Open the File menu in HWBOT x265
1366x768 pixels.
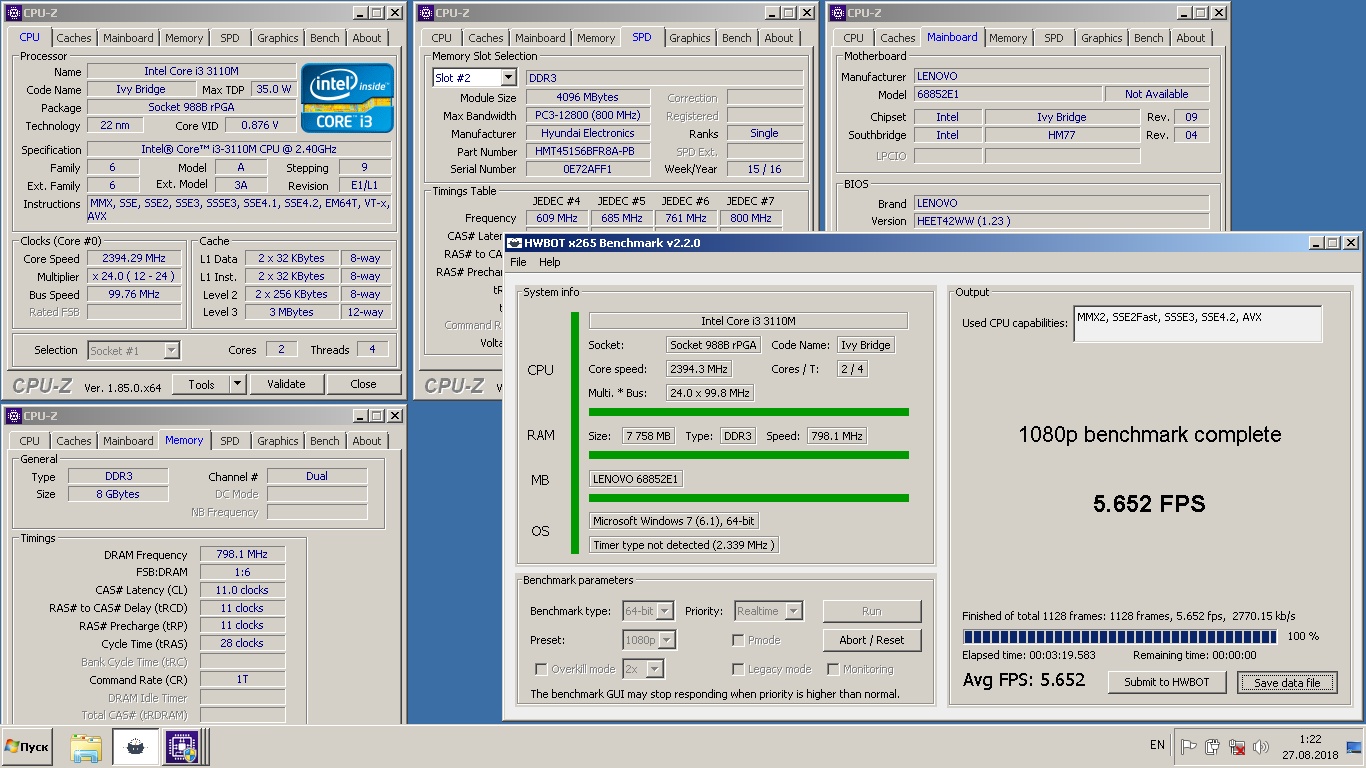click(x=518, y=262)
